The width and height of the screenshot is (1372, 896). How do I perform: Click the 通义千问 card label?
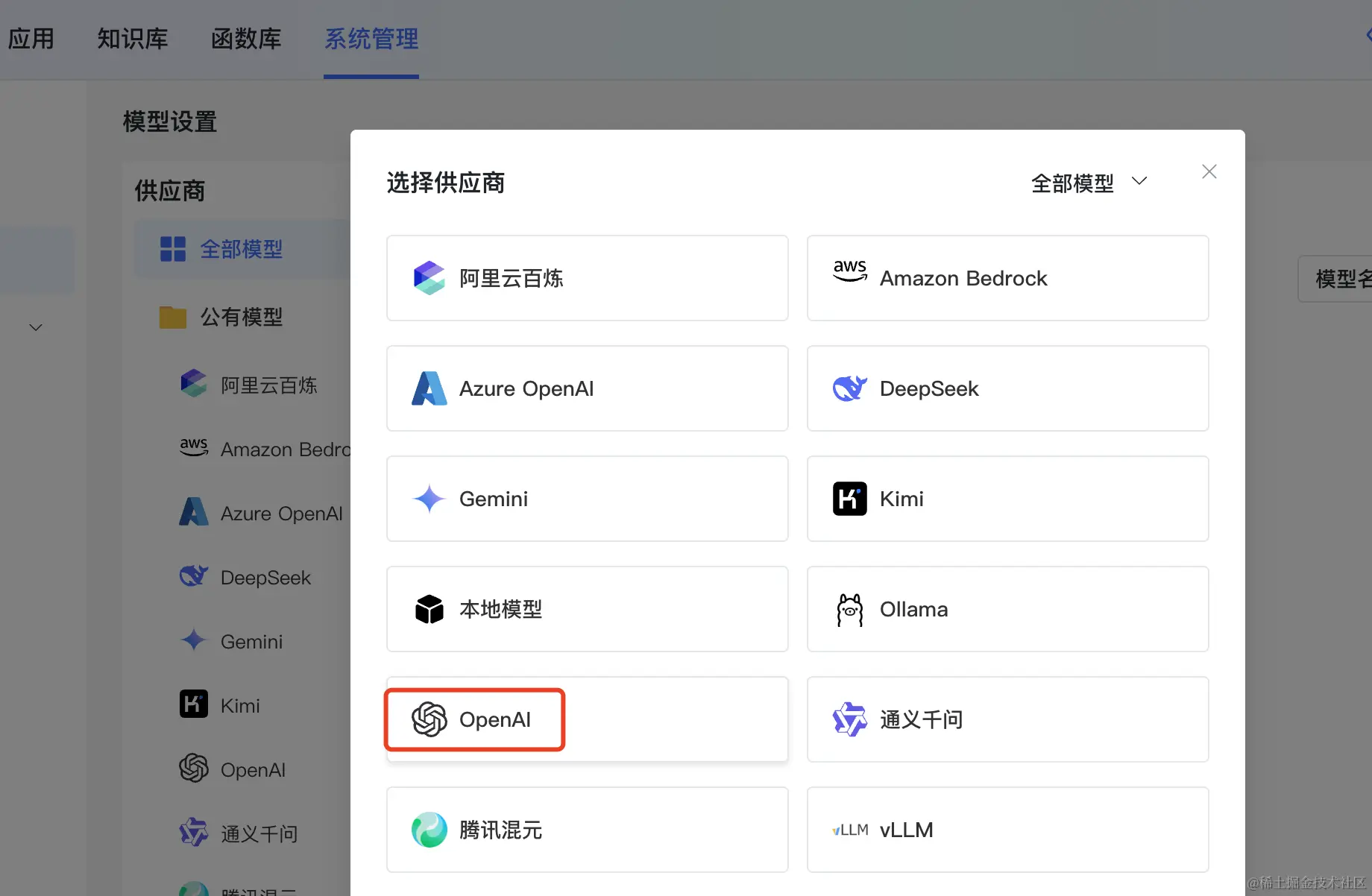pyautogui.click(x=921, y=719)
